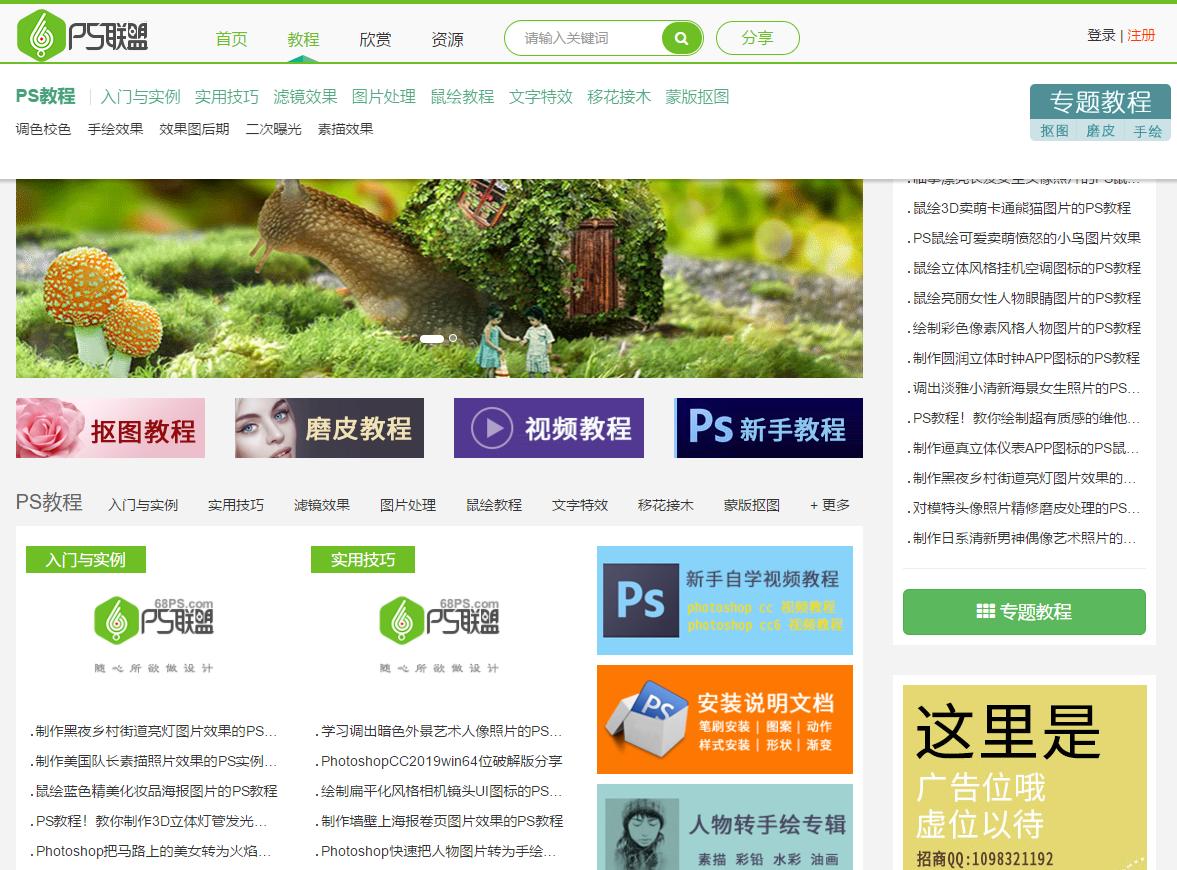Switch to the 图片处理 tab in the PS教程 section

[x=407, y=505]
